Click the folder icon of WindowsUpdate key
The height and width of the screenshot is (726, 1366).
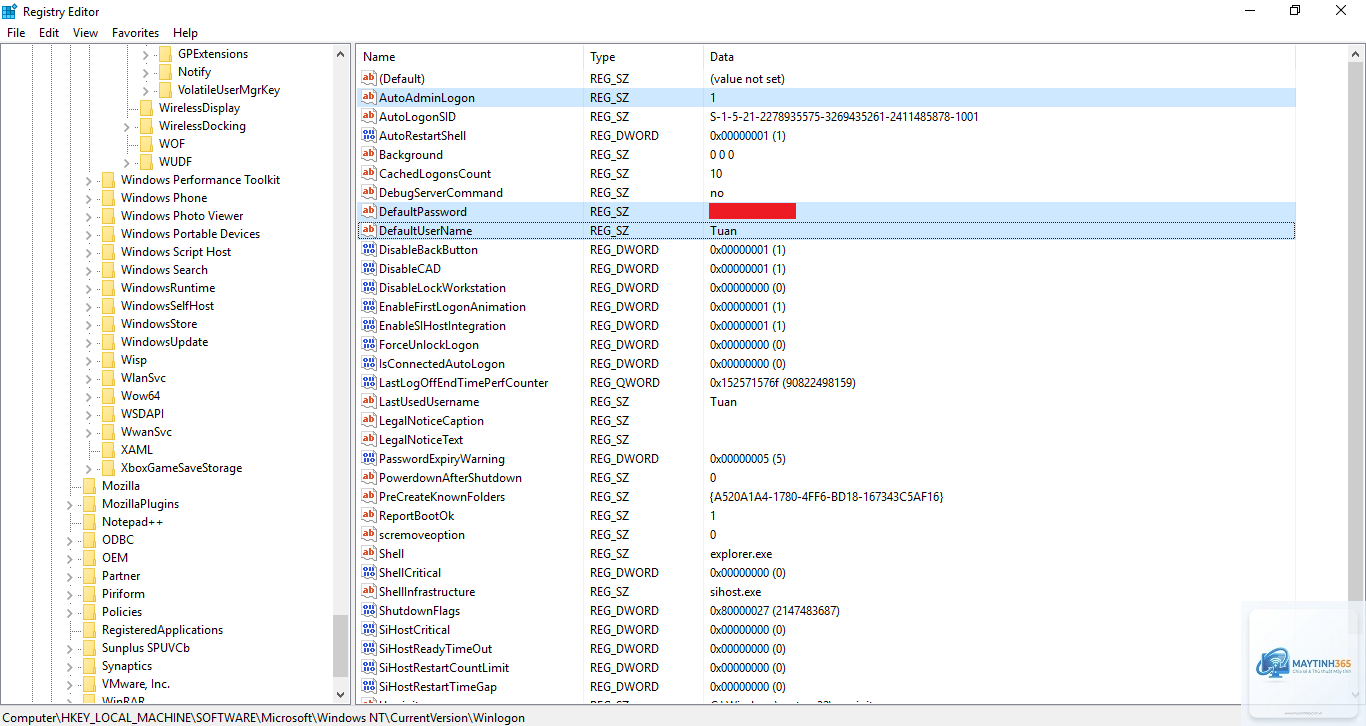[108, 342]
